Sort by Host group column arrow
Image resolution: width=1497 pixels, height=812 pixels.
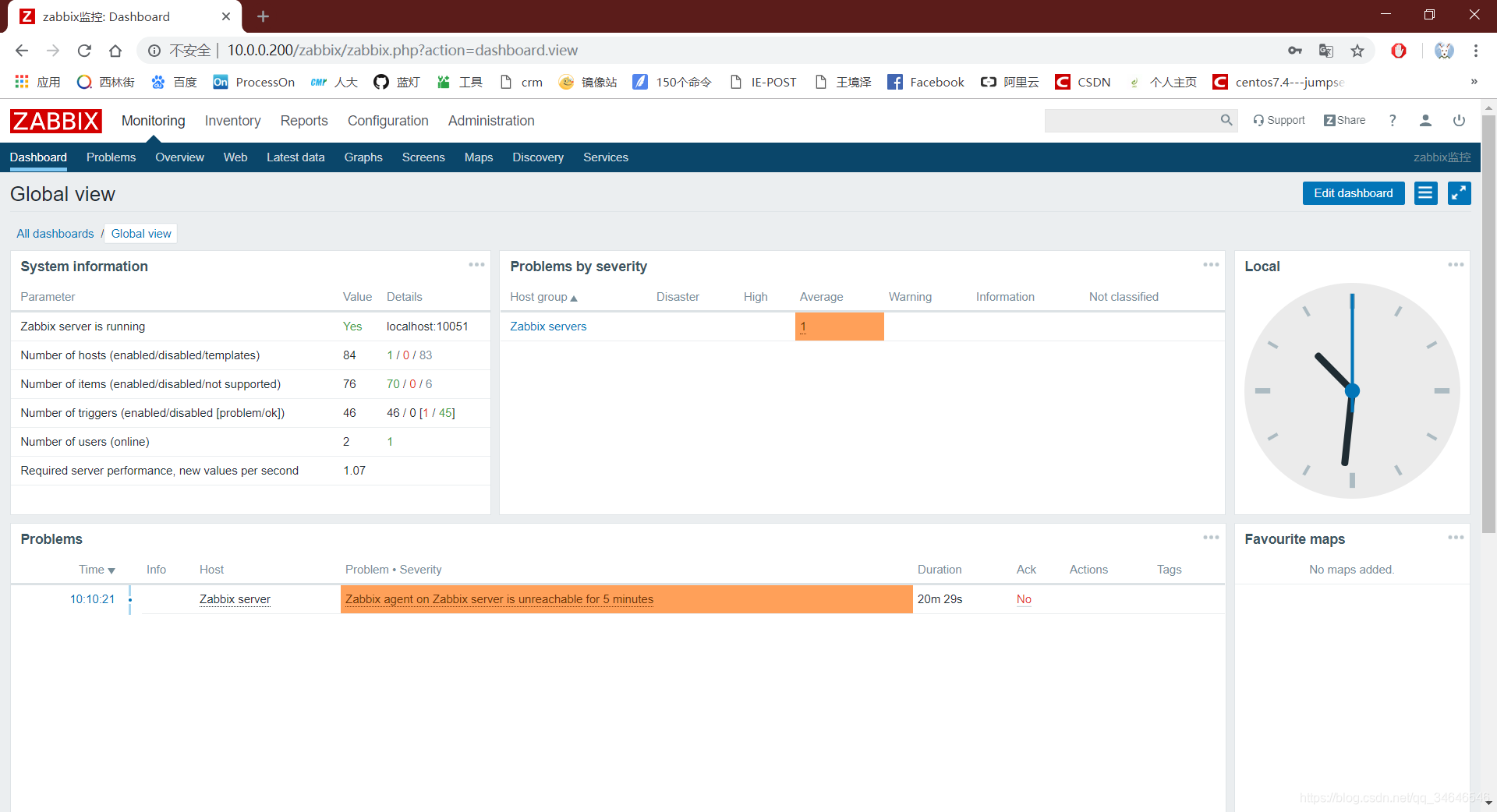pos(574,298)
